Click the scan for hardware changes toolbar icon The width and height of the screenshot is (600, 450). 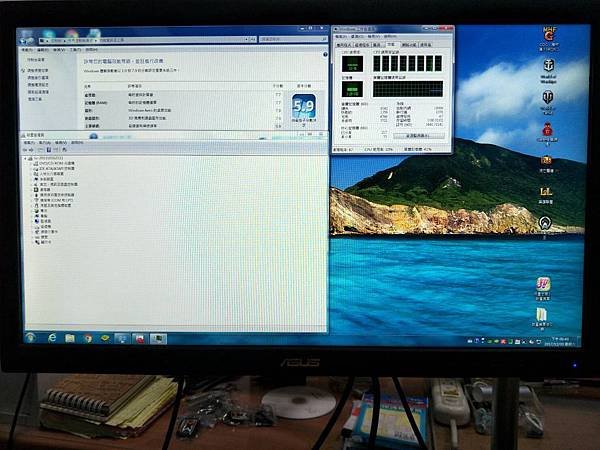click(64, 150)
